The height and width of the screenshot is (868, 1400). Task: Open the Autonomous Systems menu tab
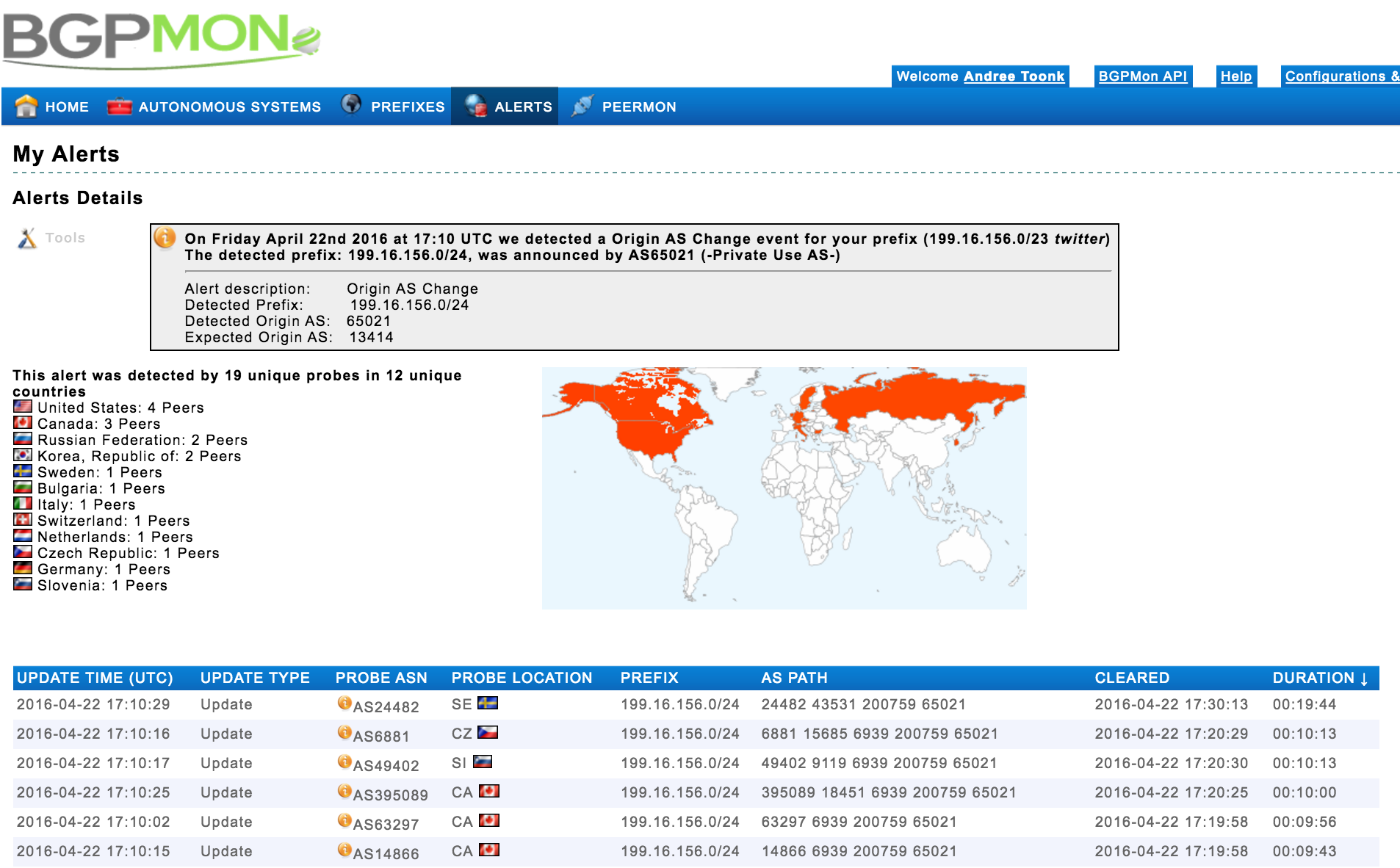[x=229, y=107]
